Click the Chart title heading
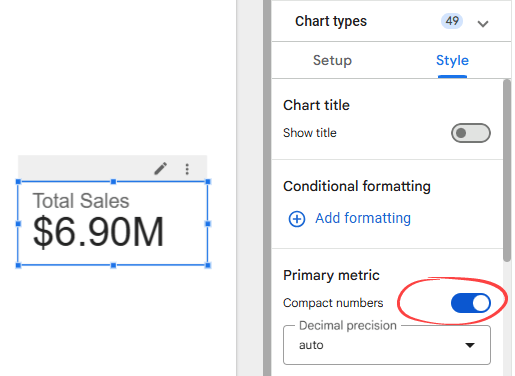 pos(316,105)
